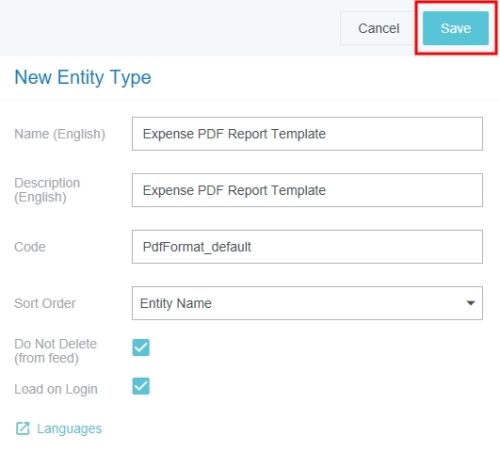Viewport: 500px width, 452px height.
Task: Place cursor after the word Template in the Name field
Action: [327, 134]
